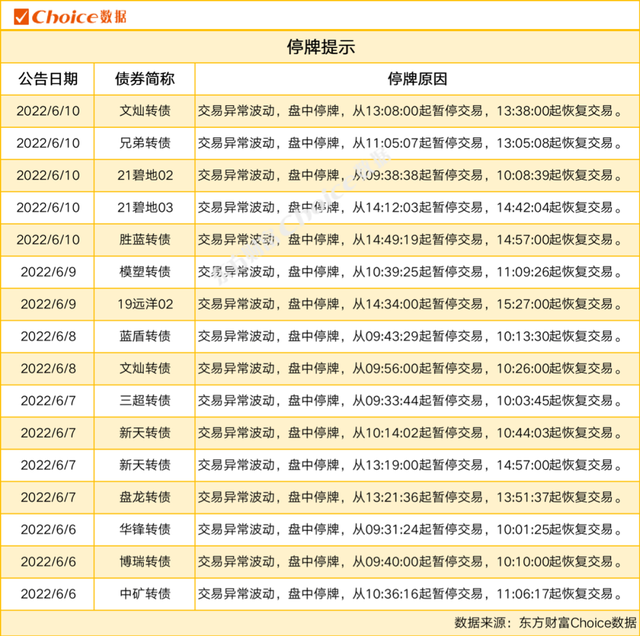This screenshot has height=636, width=640.
Task: Click the 胜蓝转债 bond name
Action: pos(145,239)
